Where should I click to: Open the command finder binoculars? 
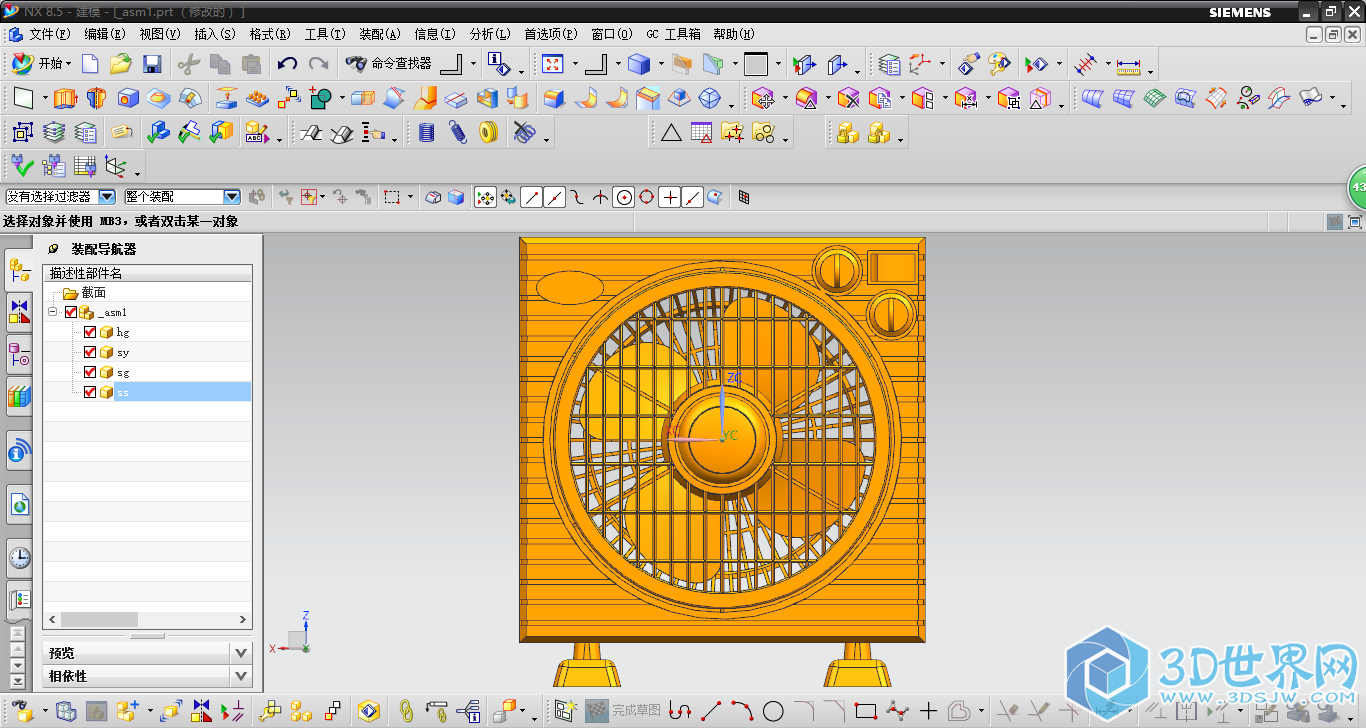pyautogui.click(x=389, y=63)
